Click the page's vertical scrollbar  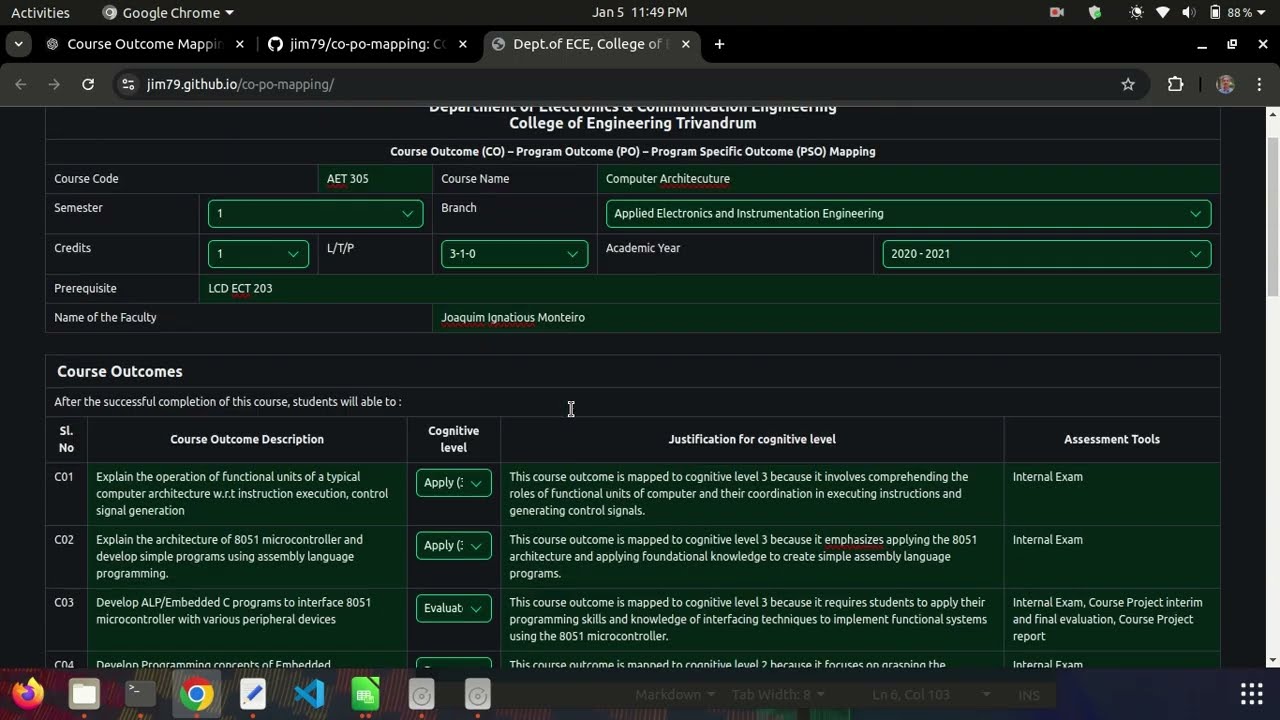pos(1273,215)
